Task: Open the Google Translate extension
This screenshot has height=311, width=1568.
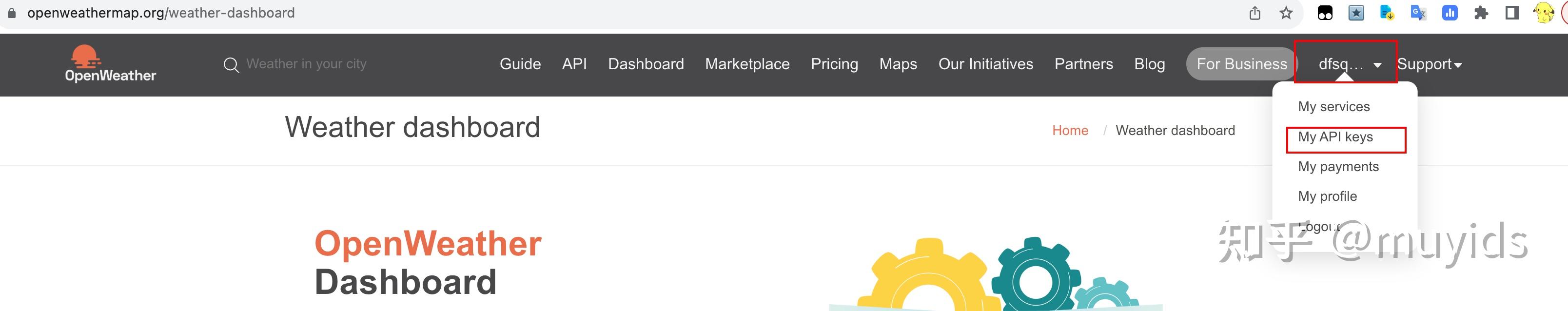Action: coord(1418,13)
